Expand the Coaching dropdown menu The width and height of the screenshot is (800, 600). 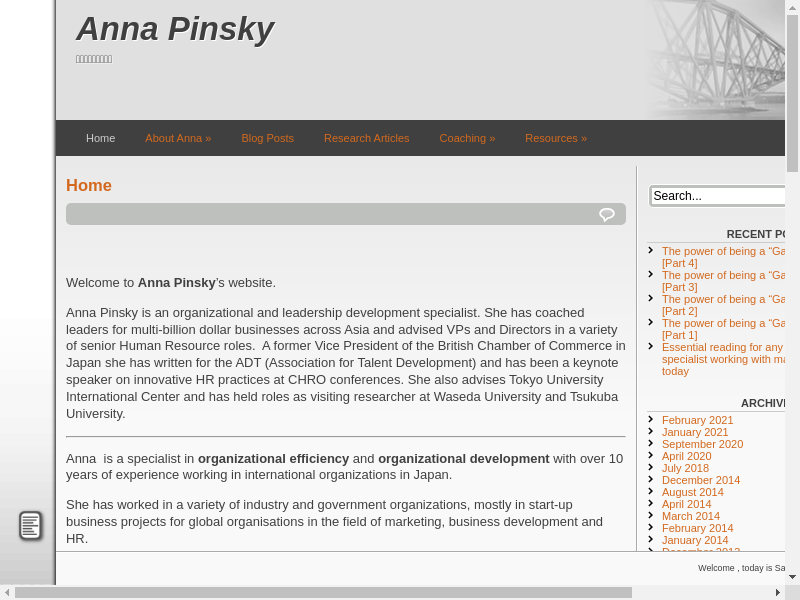click(x=467, y=138)
